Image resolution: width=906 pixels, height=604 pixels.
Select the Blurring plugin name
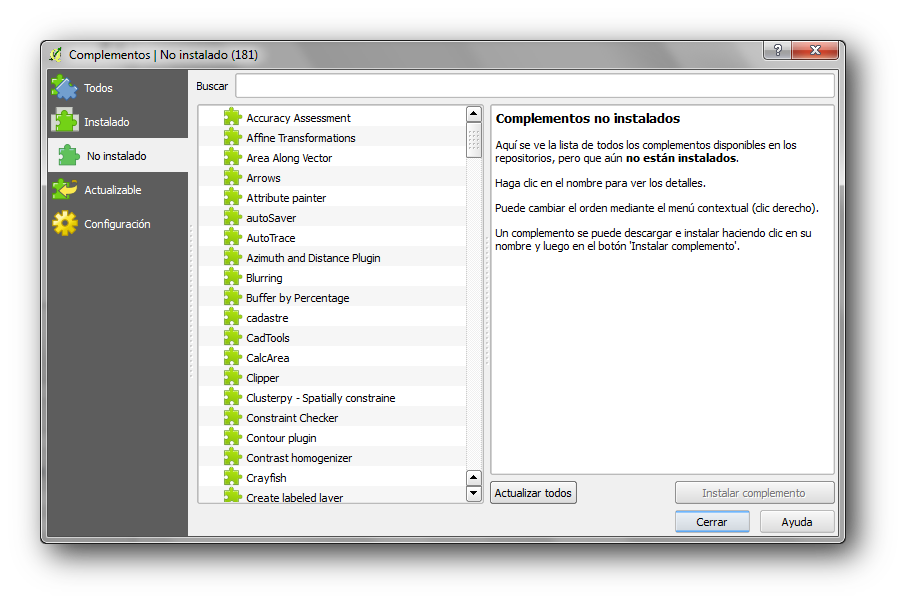click(264, 278)
